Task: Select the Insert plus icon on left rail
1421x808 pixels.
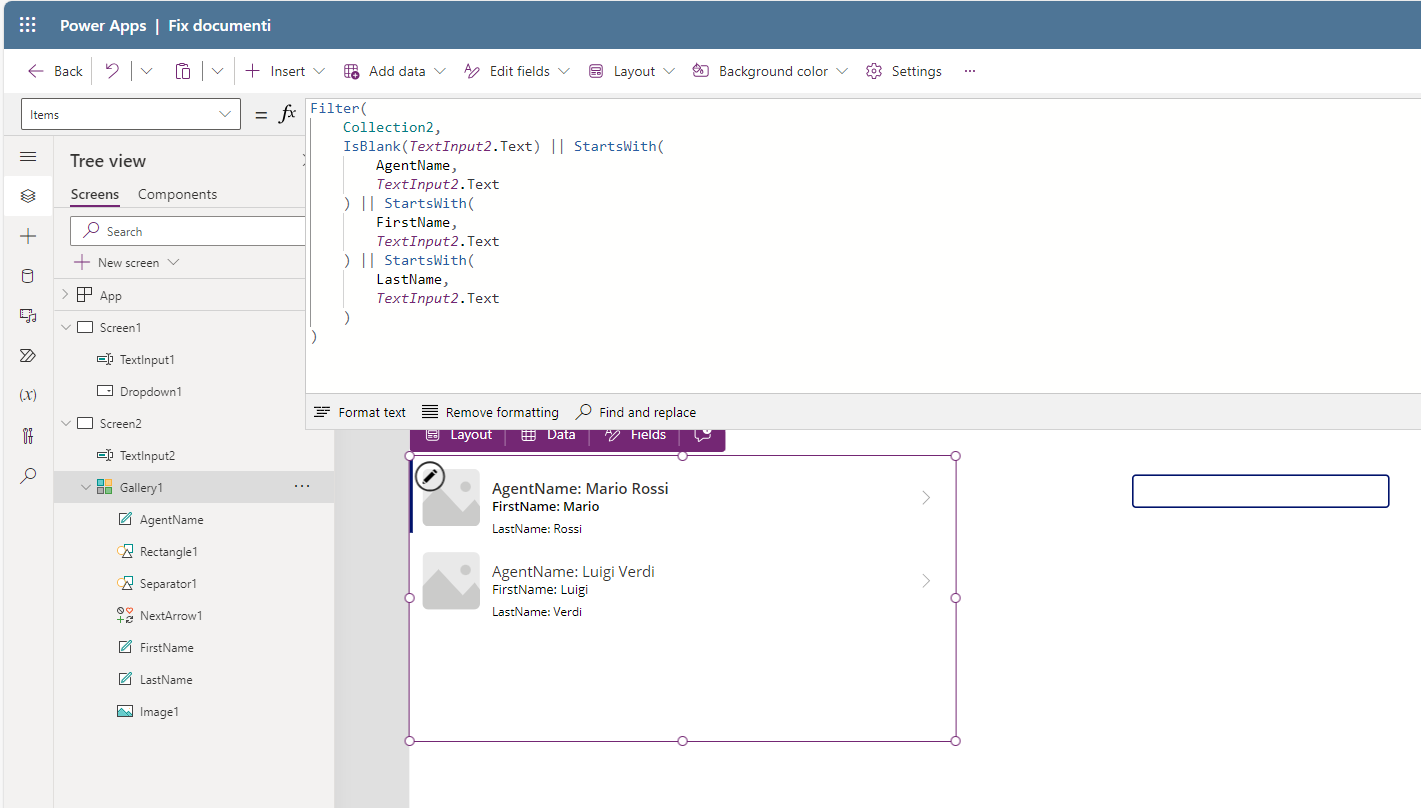Action: [27, 236]
